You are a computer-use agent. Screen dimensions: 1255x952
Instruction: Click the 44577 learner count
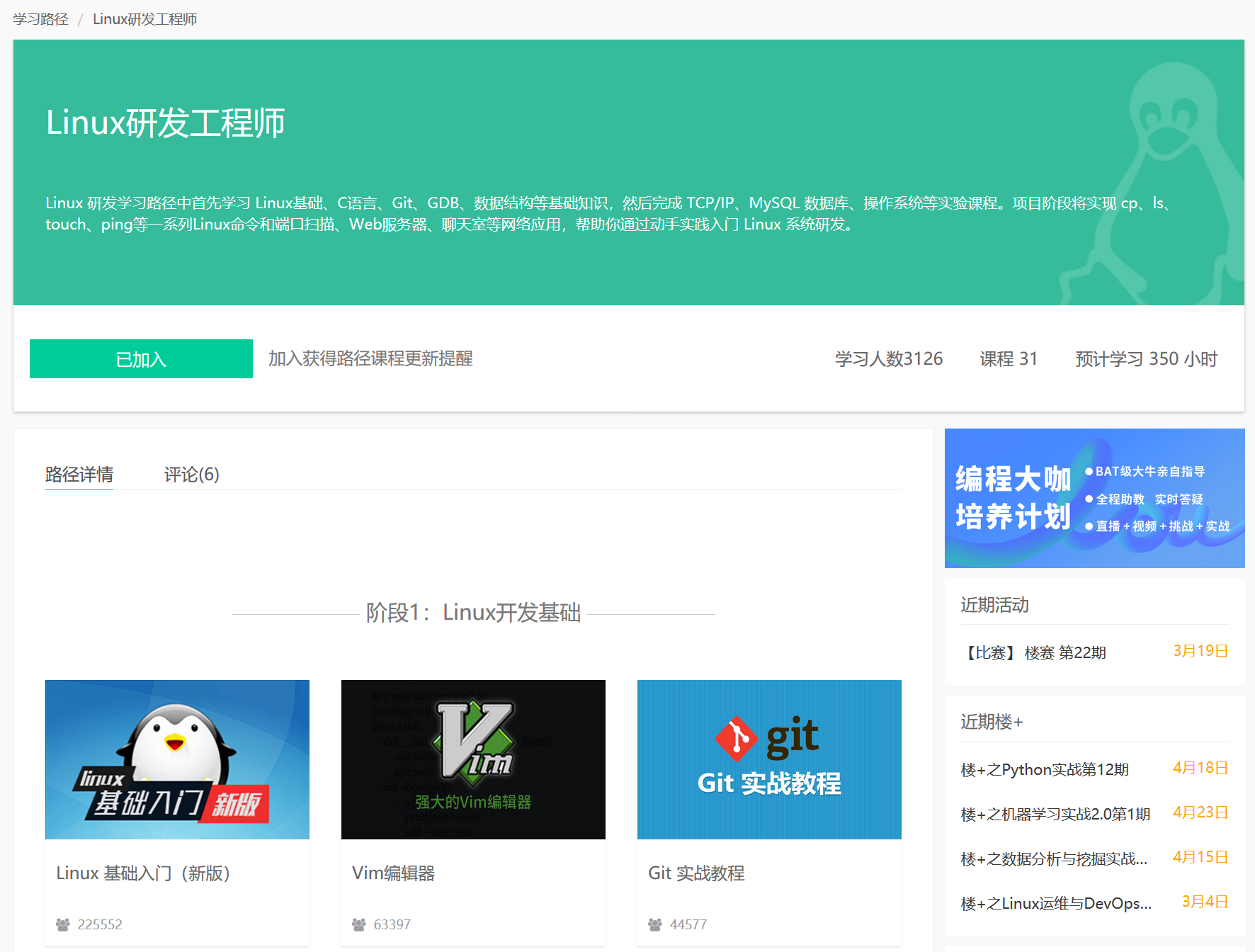(x=688, y=924)
